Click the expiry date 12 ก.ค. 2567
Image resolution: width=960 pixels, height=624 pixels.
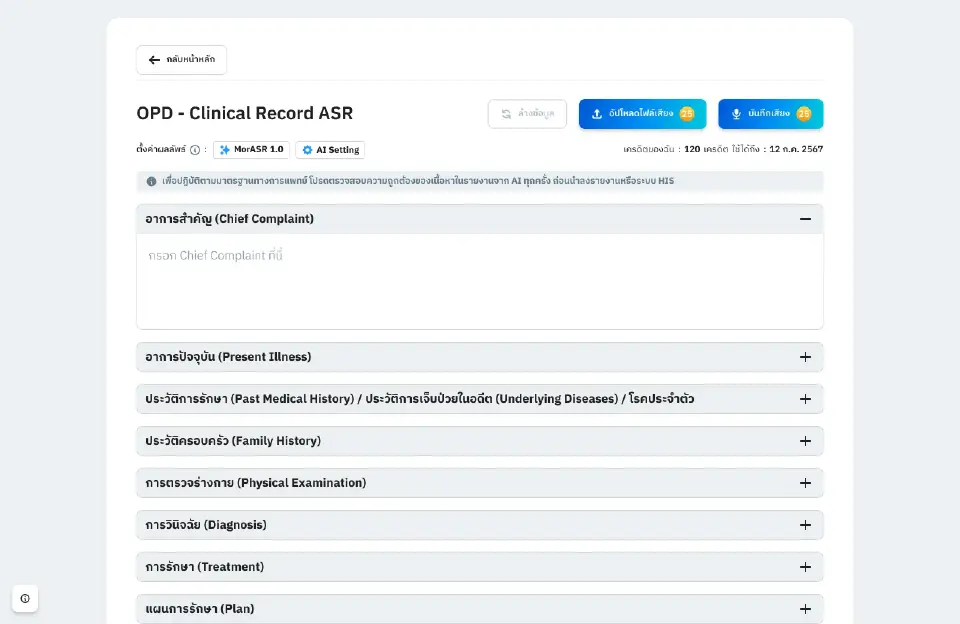tap(796, 149)
